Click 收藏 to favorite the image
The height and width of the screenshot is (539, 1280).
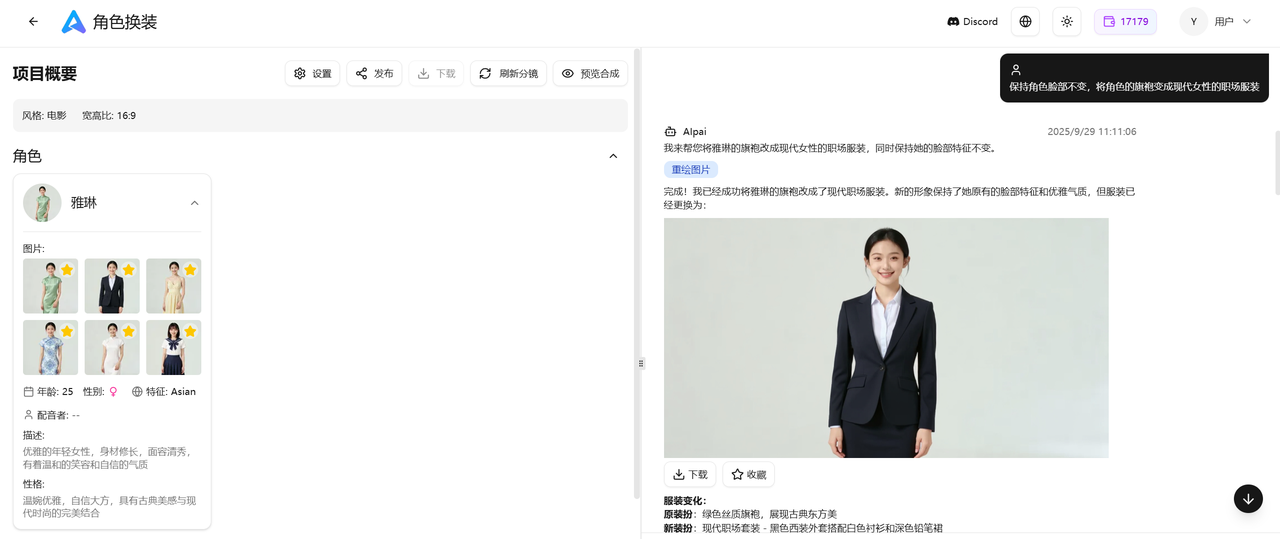[748, 475]
